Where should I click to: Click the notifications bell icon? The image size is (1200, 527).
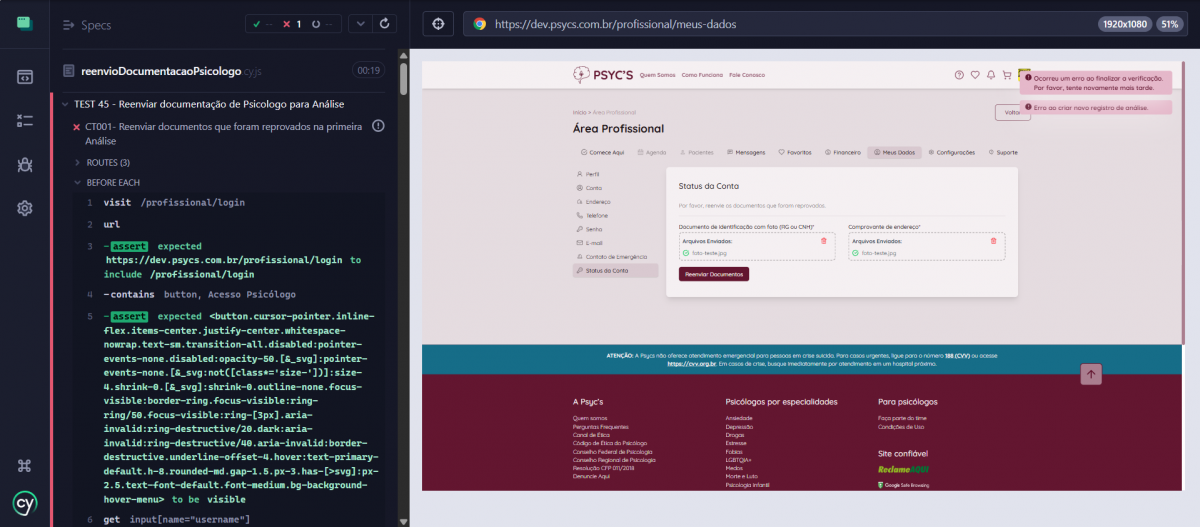pyautogui.click(x=990, y=75)
